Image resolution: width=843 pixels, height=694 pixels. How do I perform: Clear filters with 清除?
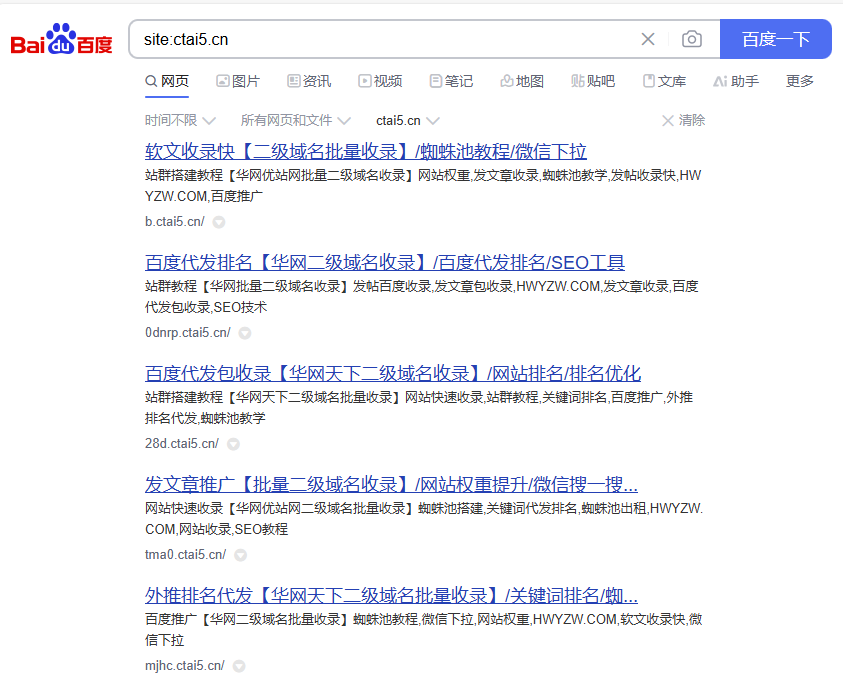(x=683, y=120)
